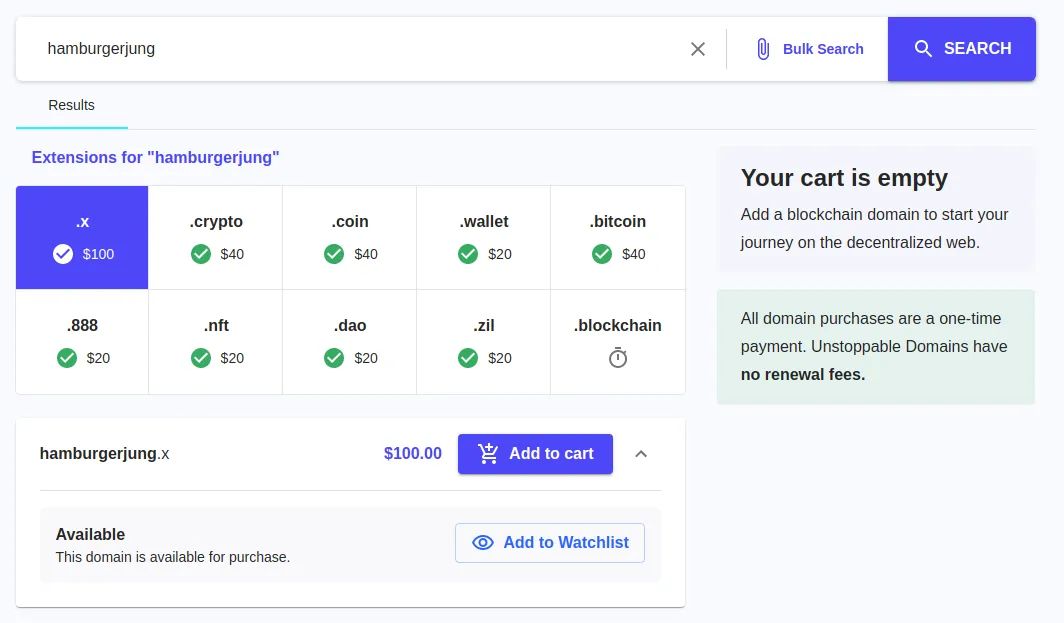Add domain to Watchlist
Viewport: 1064px width, 623px height.
(x=550, y=543)
